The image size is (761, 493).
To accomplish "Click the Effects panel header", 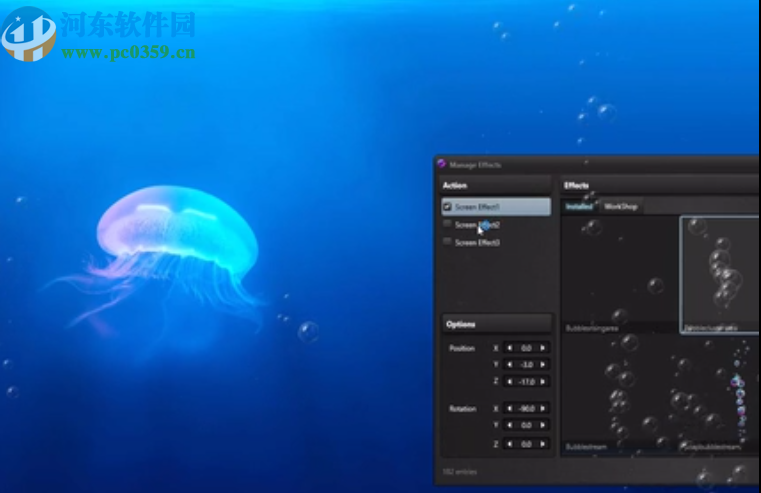I will 660,185.
